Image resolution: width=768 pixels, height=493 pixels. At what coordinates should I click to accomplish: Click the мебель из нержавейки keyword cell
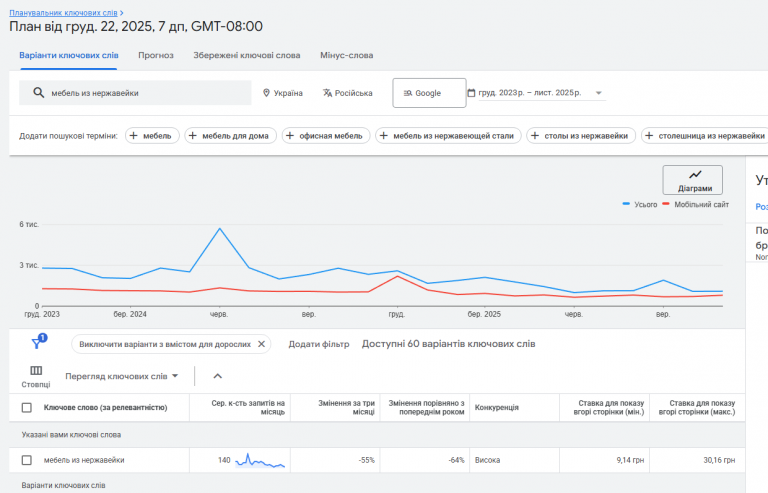pyautogui.click(x=84, y=460)
